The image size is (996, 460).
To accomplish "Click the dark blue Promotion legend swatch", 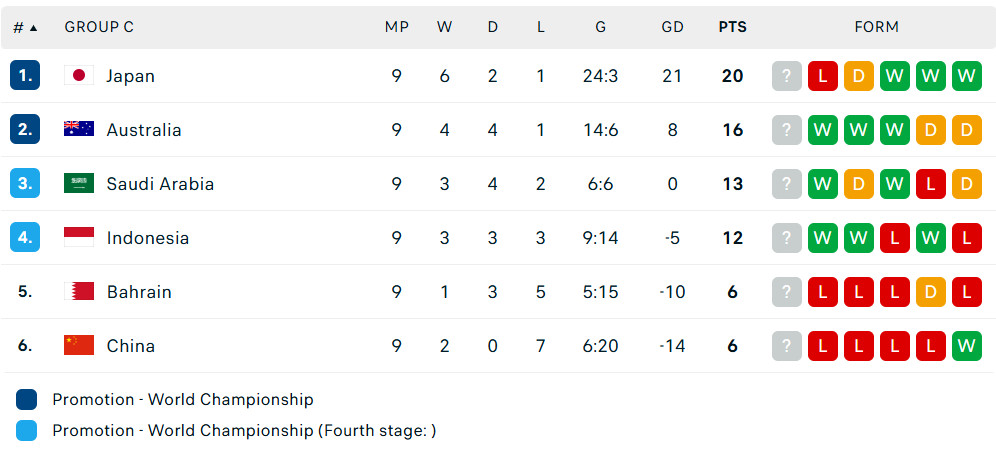I will tap(27, 400).
